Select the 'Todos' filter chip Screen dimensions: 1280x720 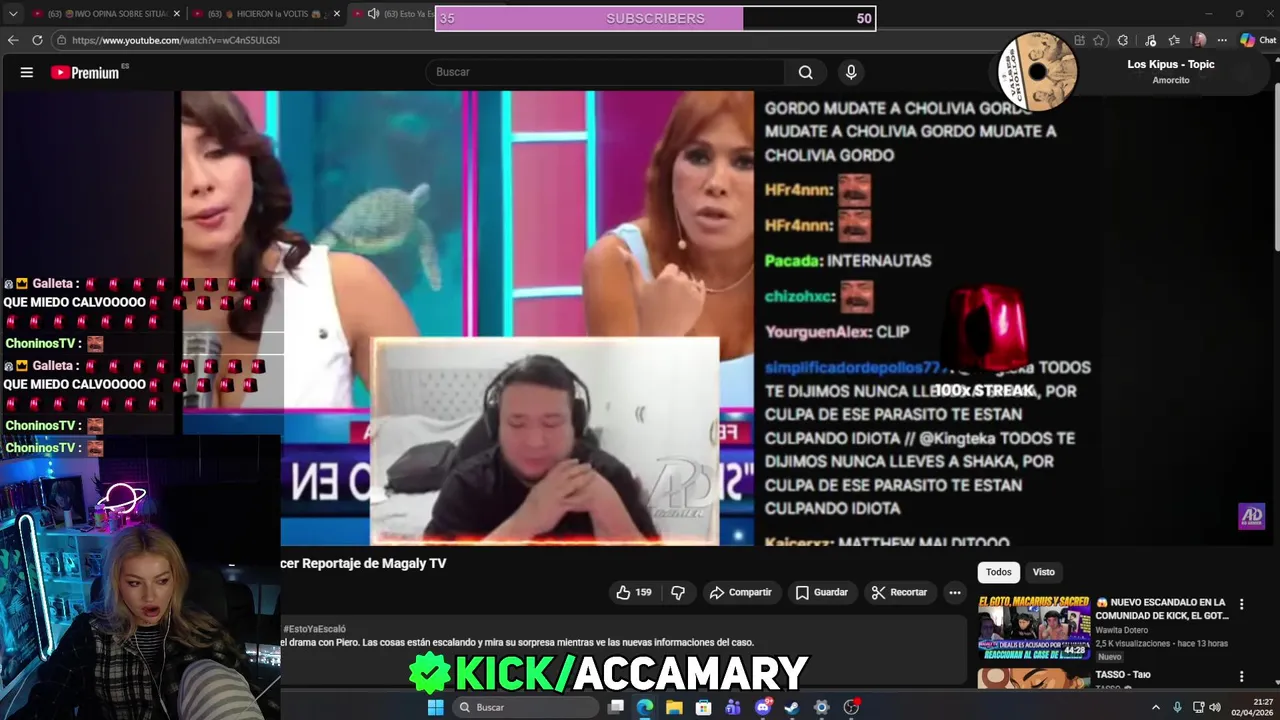999,572
